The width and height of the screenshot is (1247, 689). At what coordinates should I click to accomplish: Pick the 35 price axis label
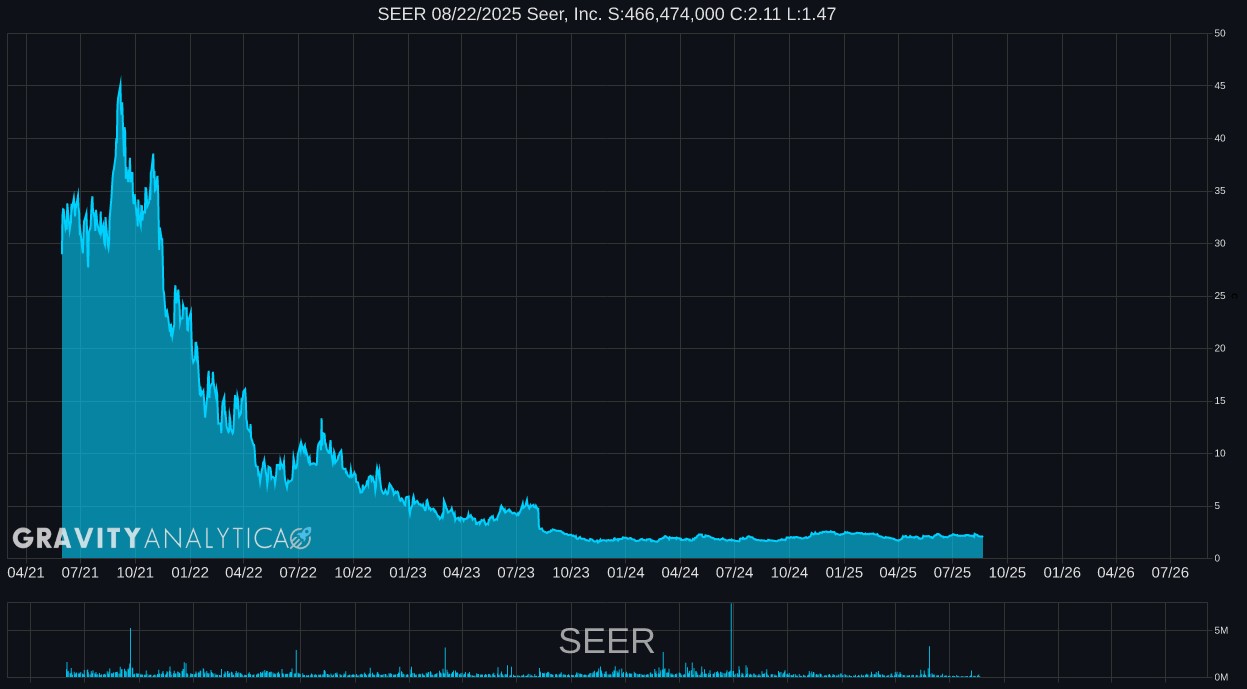point(1220,191)
